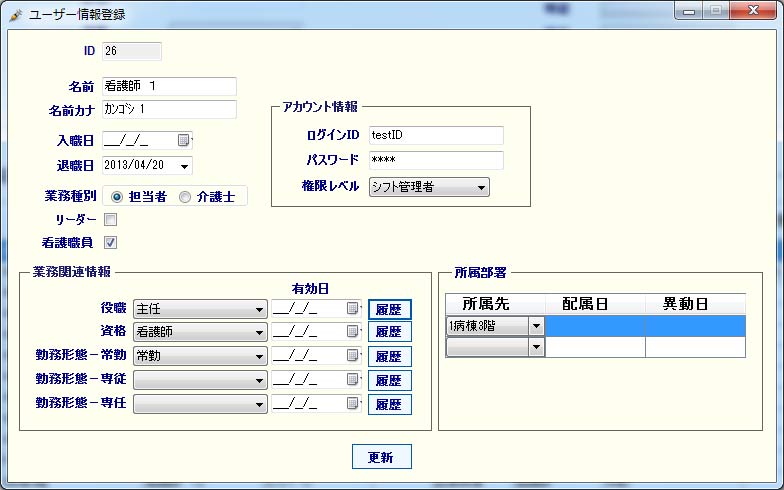Image resolution: width=784 pixels, height=490 pixels.
Task: Open calendar icon in 勤務形態－専従 row
Action: 352,380
